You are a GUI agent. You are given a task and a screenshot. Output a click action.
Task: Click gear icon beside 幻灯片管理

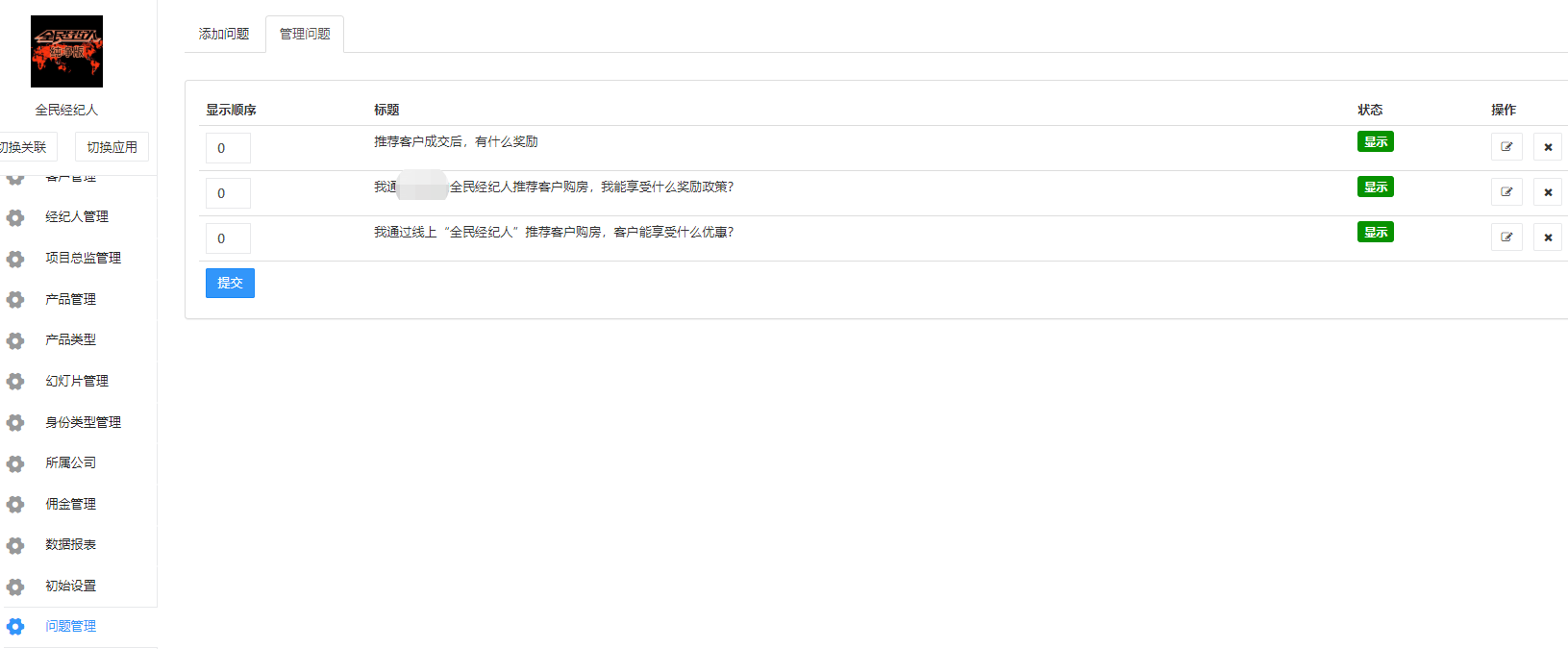(15, 382)
